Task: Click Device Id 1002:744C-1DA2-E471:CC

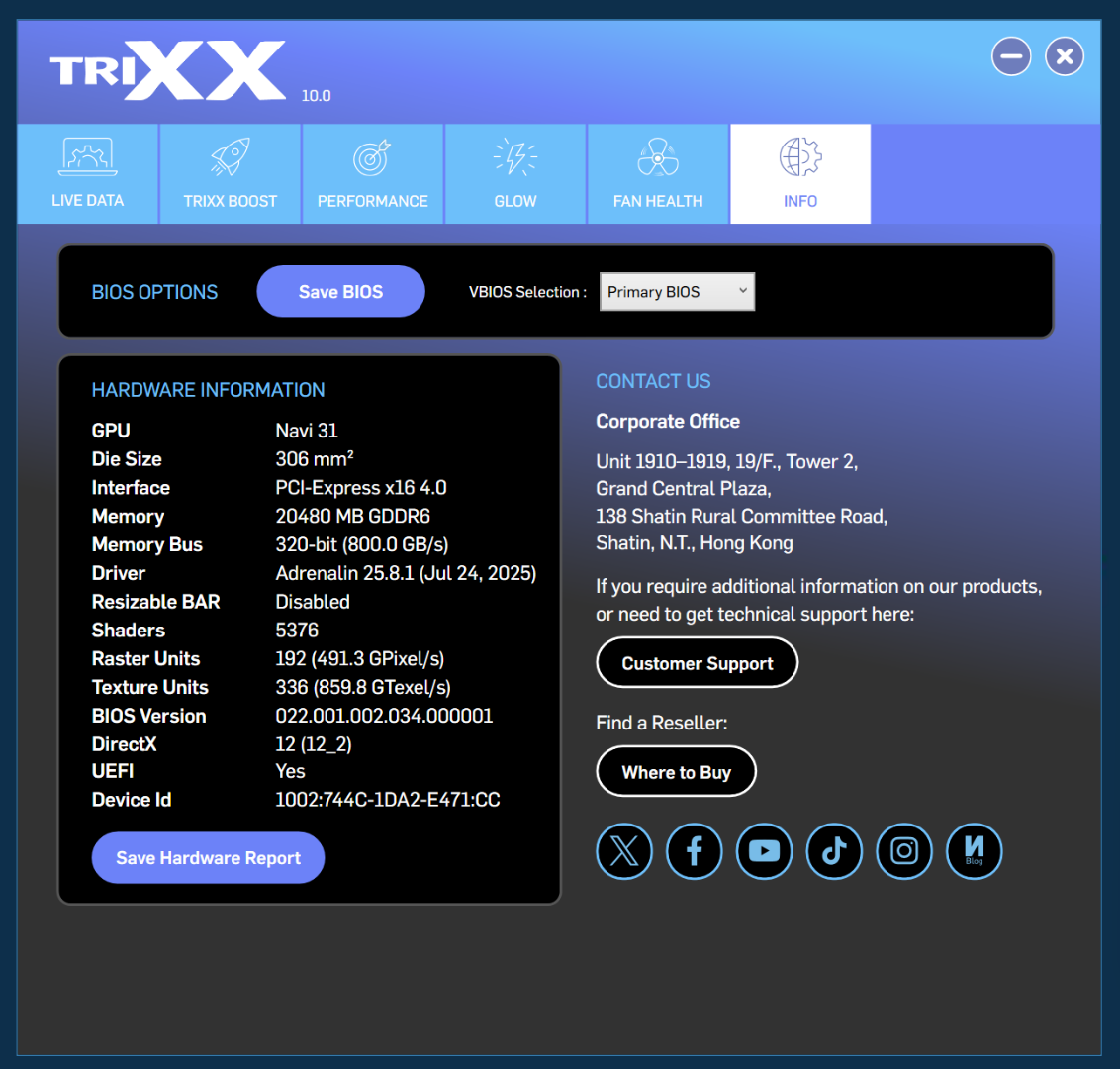Action: (388, 800)
